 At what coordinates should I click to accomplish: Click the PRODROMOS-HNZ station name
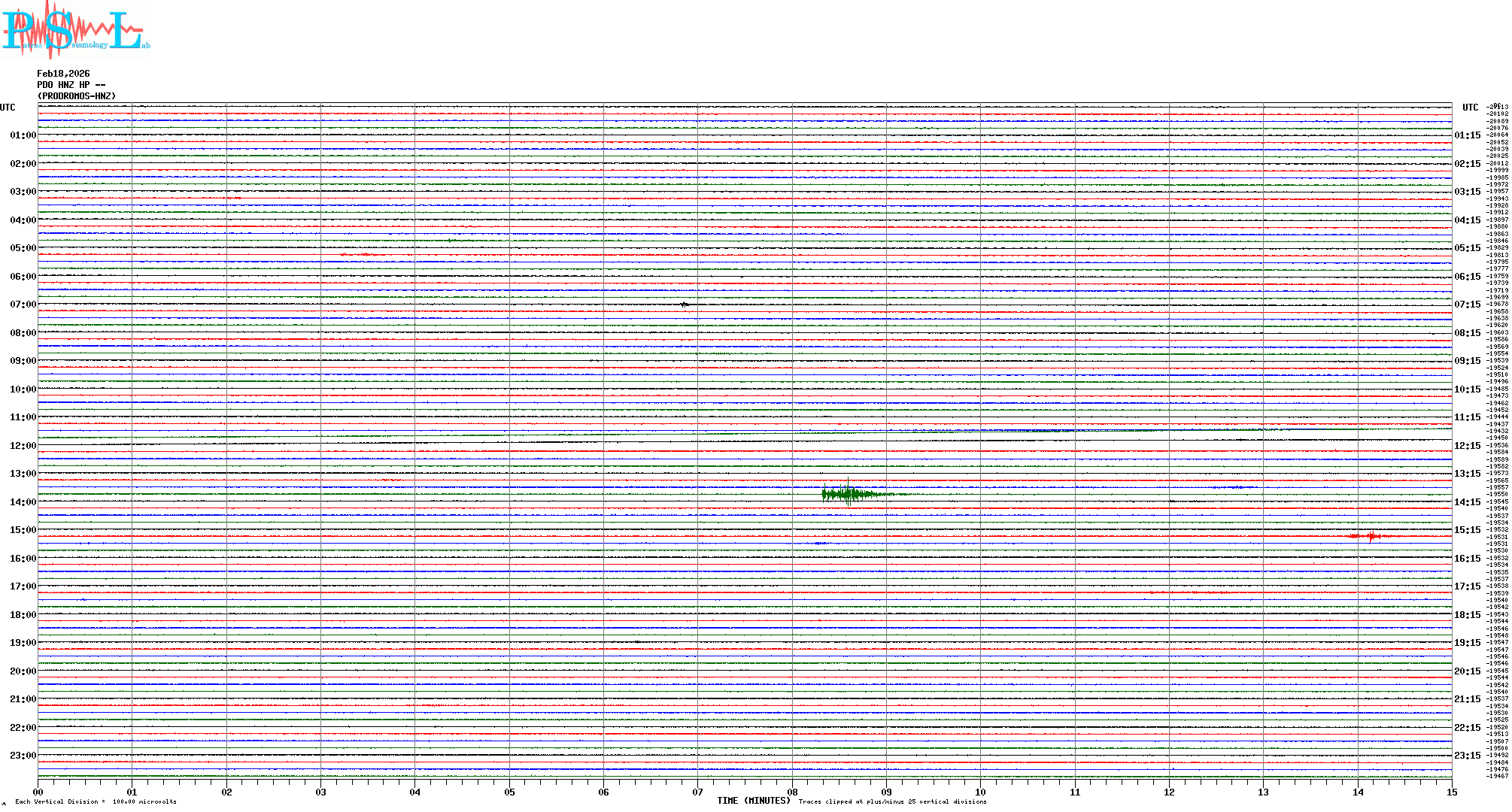(x=77, y=96)
